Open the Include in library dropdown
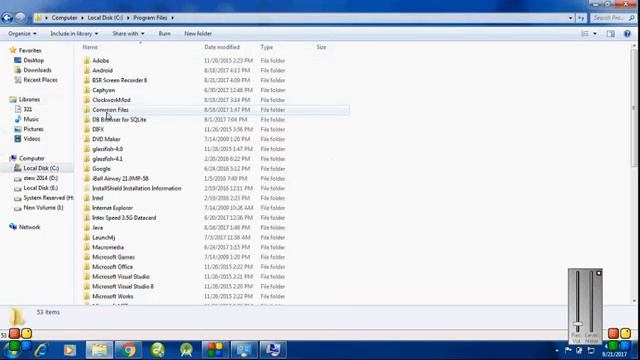640x360 pixels. 74,33
